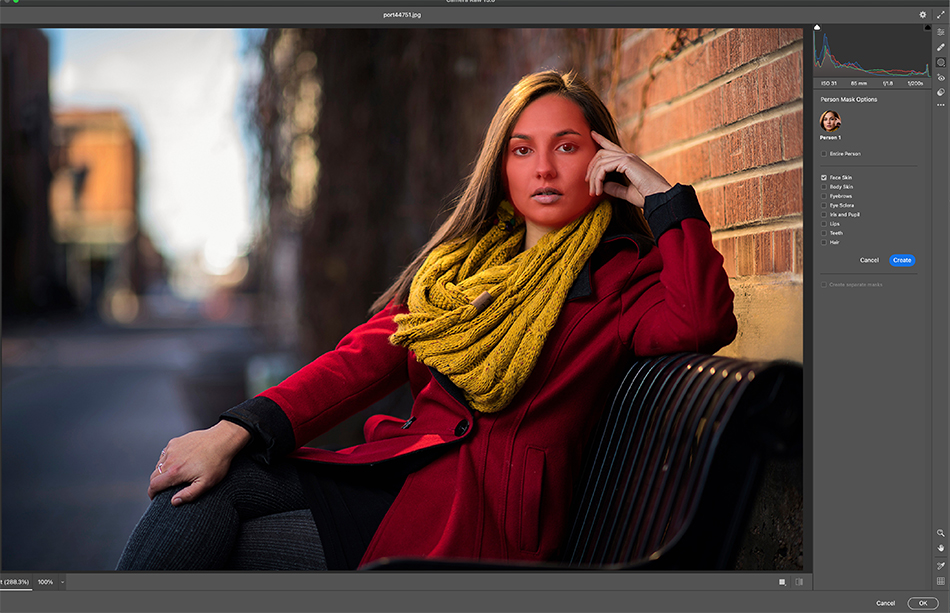Click the file name port44751.jpg
The width and height of the screenshot is (950, 613).
[x=402, y=15]
